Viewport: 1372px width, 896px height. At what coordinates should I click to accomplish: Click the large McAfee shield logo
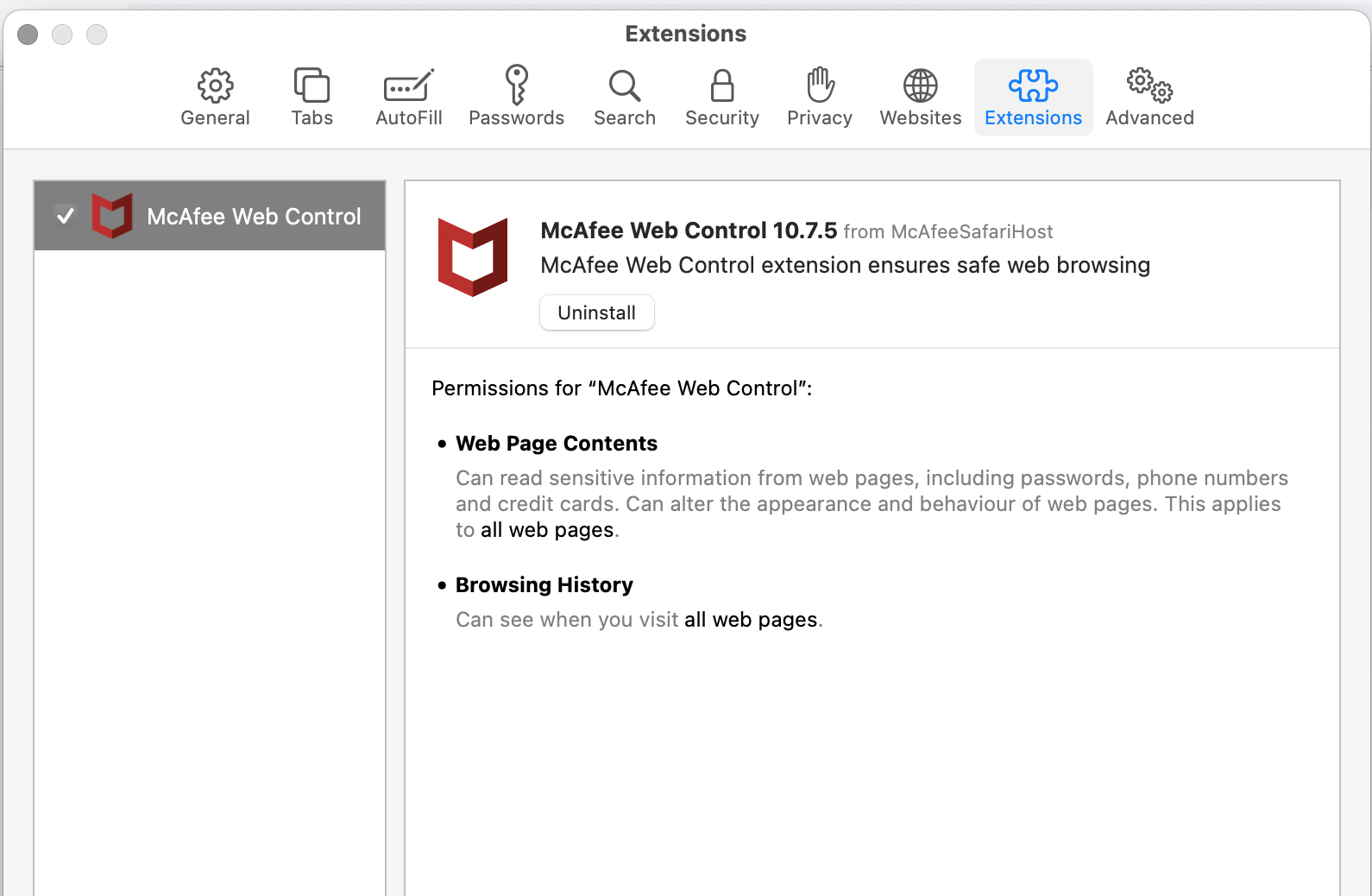473,257
